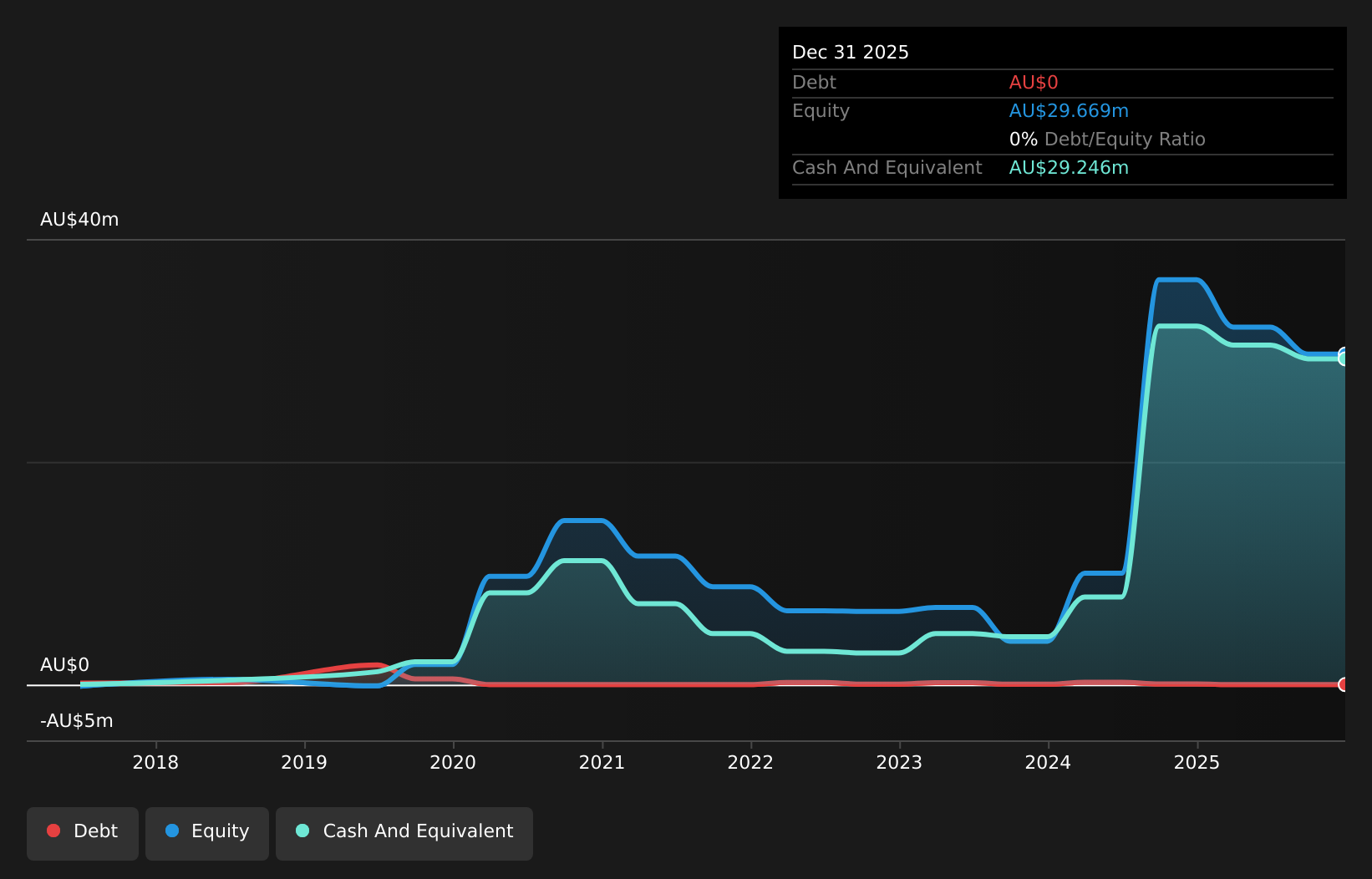
Task: Click the red AU$0 debt value in tooltip
Action: point(1034,83)
